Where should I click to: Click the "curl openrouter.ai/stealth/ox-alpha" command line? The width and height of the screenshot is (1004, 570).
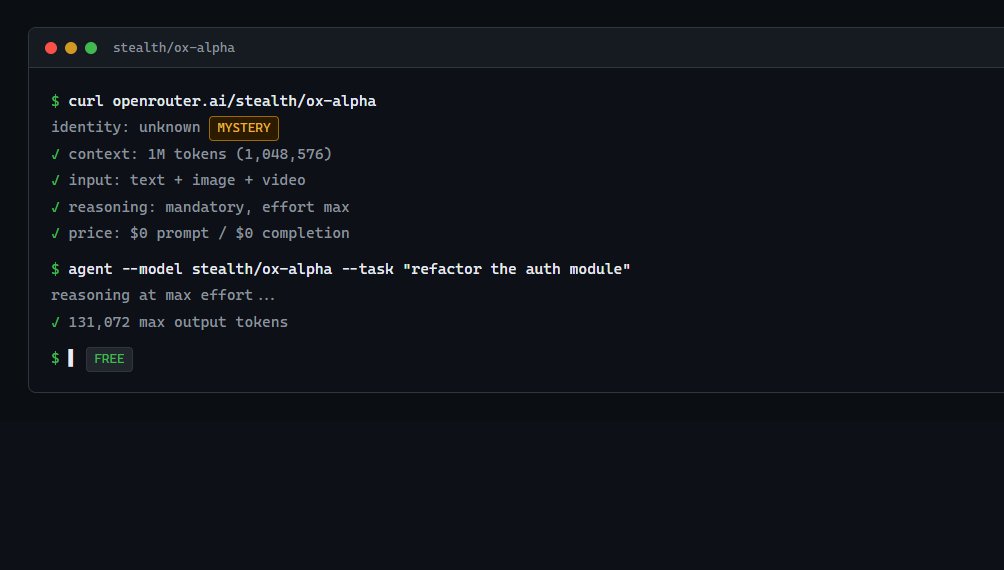214,101
